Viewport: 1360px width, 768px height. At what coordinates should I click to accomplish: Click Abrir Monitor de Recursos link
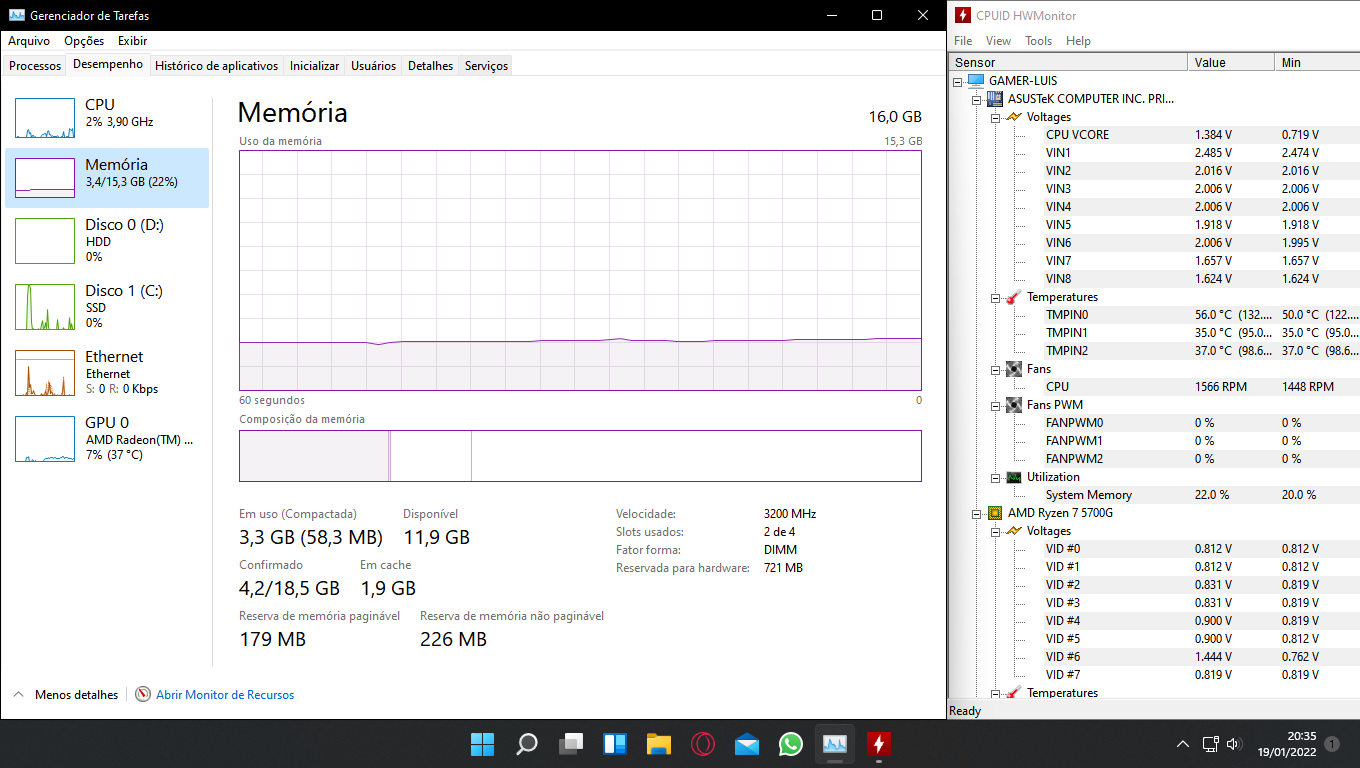click(225, 695)
